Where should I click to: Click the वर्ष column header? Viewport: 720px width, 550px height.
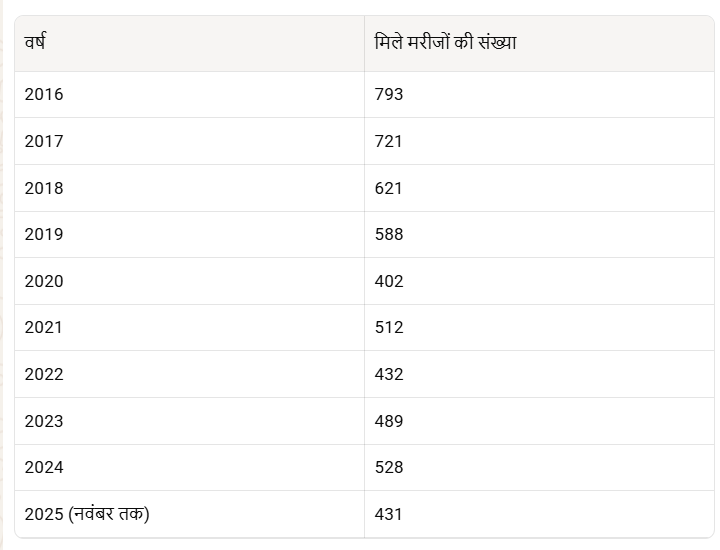coord(35,43)
